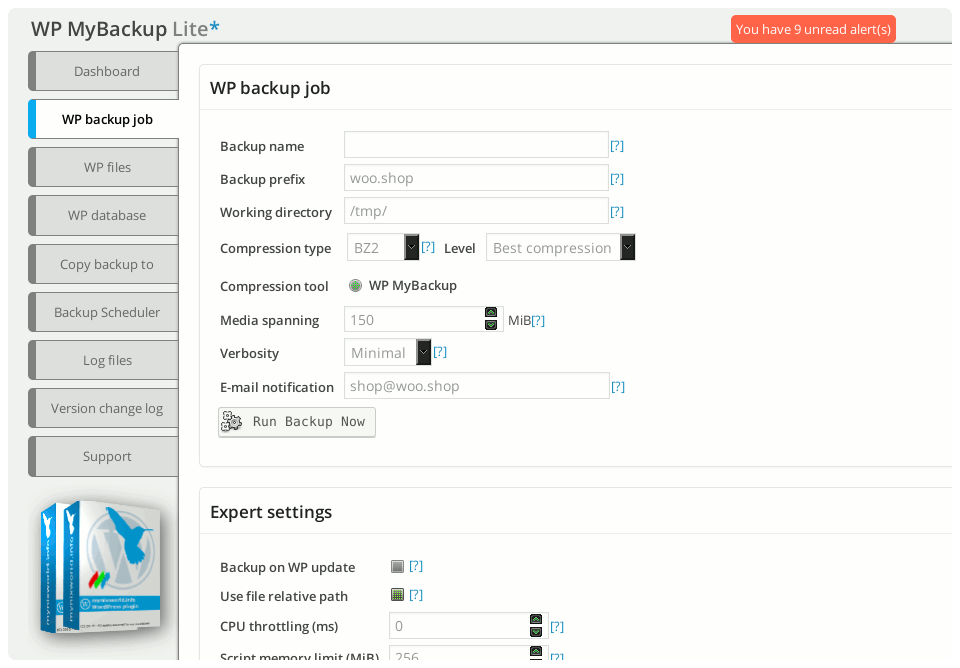Open help for Backup name

pos(617,146)
